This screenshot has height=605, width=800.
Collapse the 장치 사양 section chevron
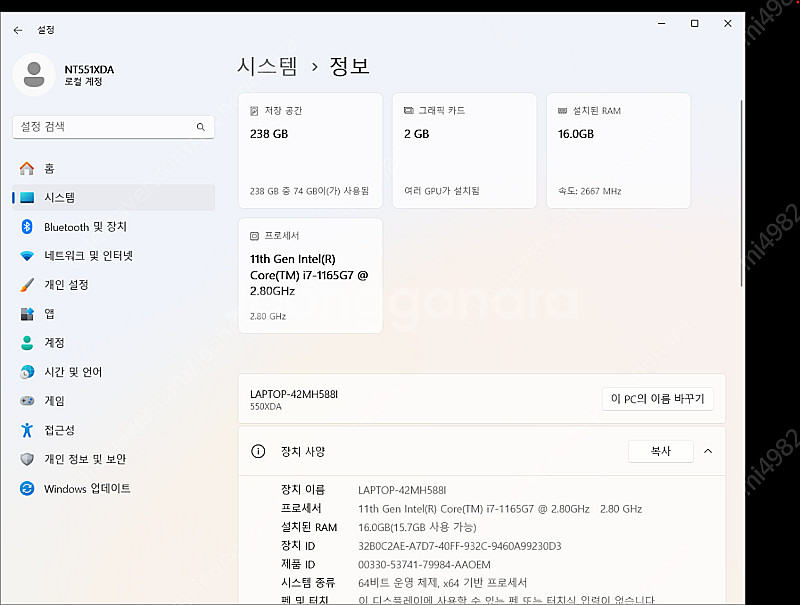click(708, 451)
